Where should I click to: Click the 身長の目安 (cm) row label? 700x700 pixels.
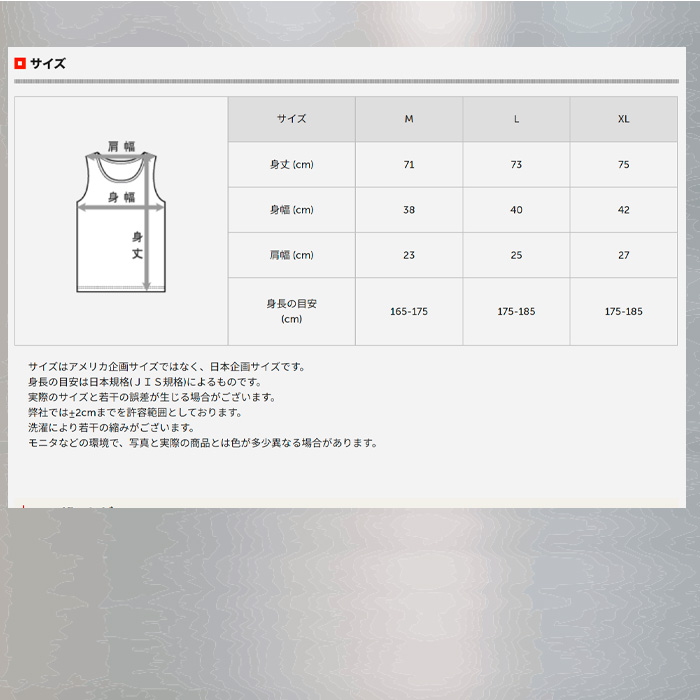(292, 311)
